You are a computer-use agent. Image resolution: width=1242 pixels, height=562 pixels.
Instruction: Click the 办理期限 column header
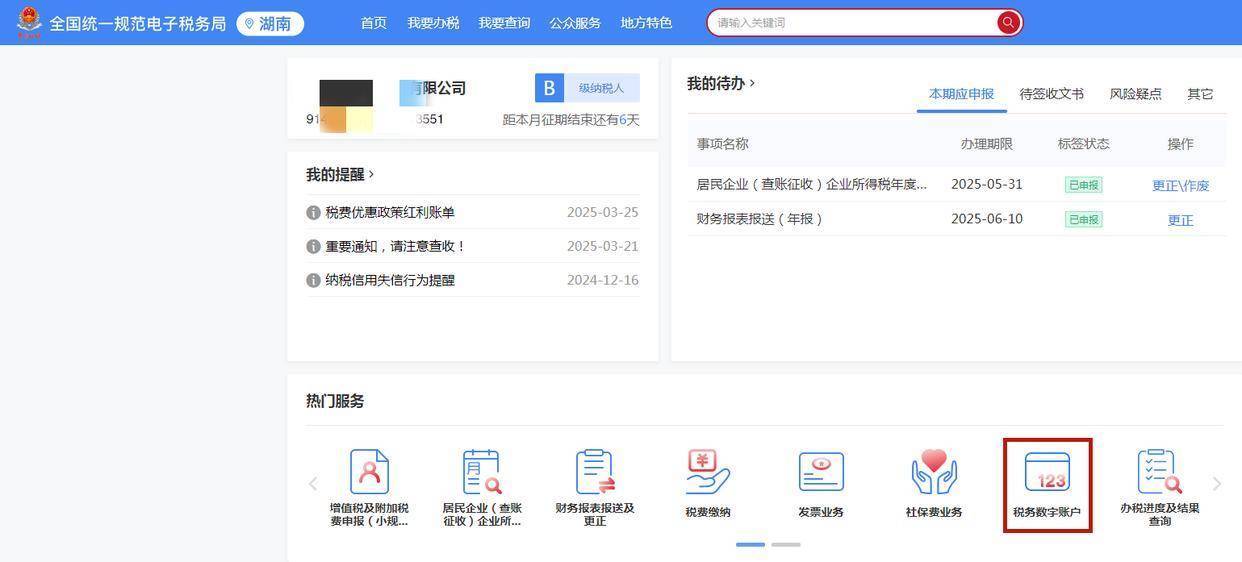pyautogui.click(x=987, y=144)
